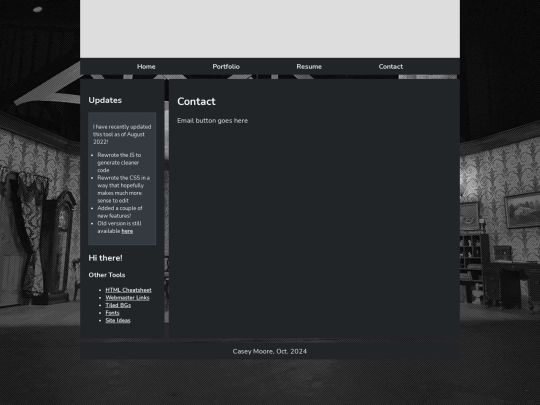Visit the Tiled BGs link

[118, 305]
